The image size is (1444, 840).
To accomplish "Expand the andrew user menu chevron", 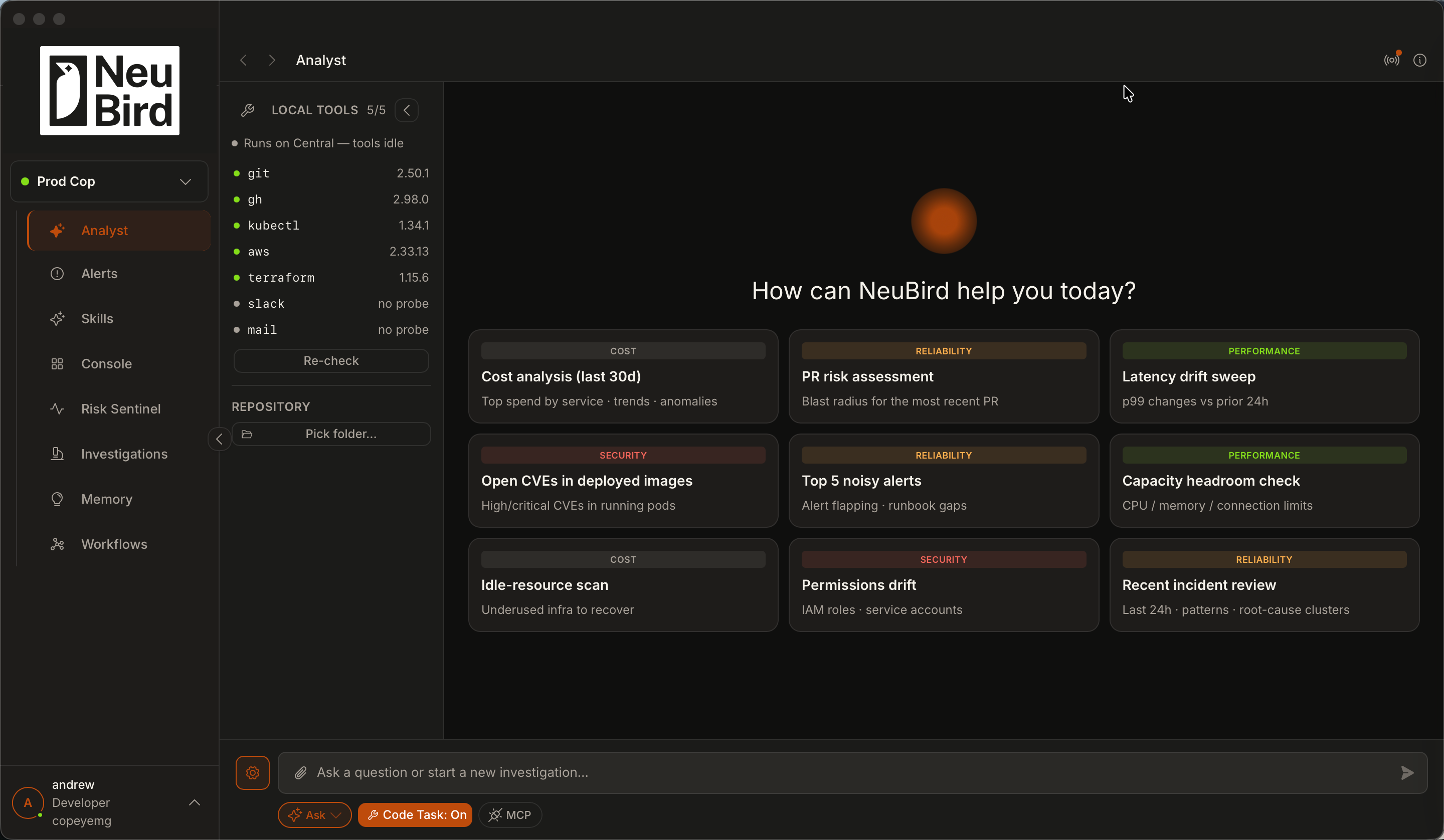I will (x=194, y=803).
